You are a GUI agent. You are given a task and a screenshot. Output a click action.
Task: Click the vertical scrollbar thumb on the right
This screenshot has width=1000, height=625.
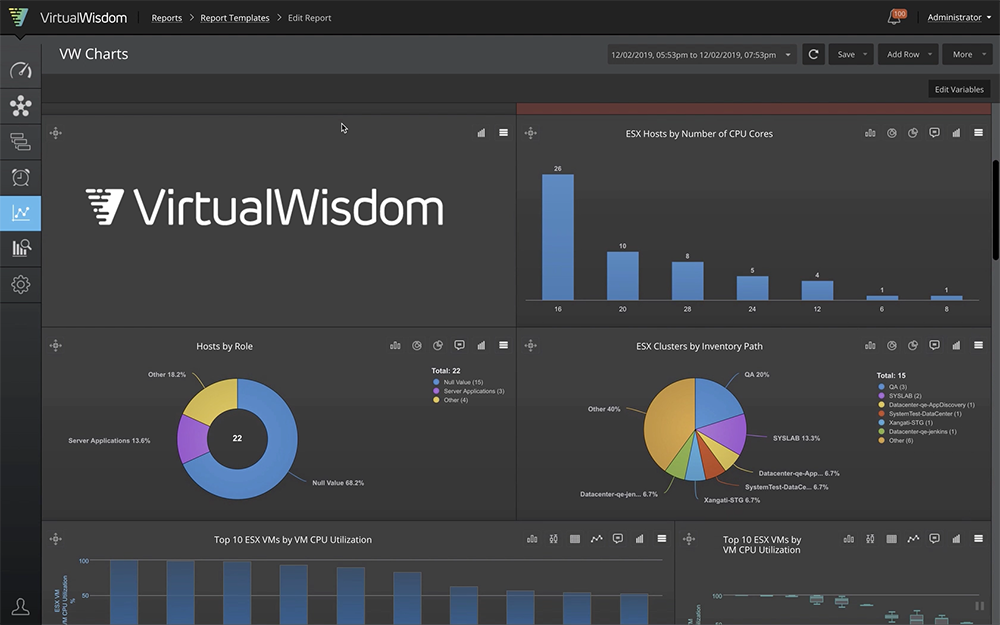[996, 210]
